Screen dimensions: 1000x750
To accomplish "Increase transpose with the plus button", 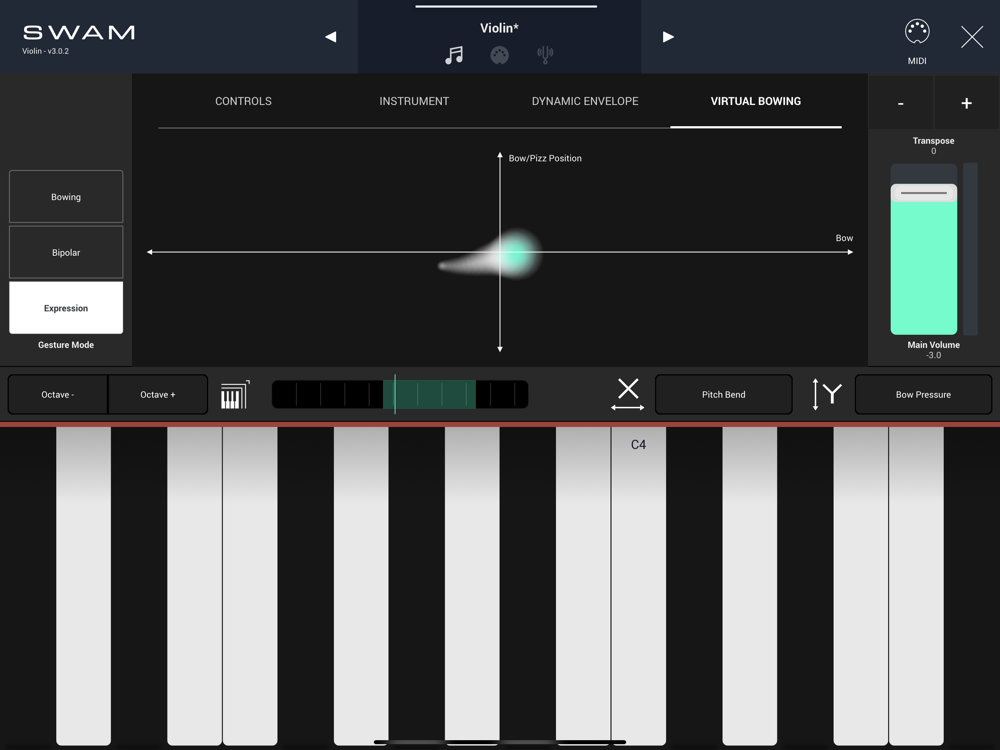I will click(x=966, y=103).
